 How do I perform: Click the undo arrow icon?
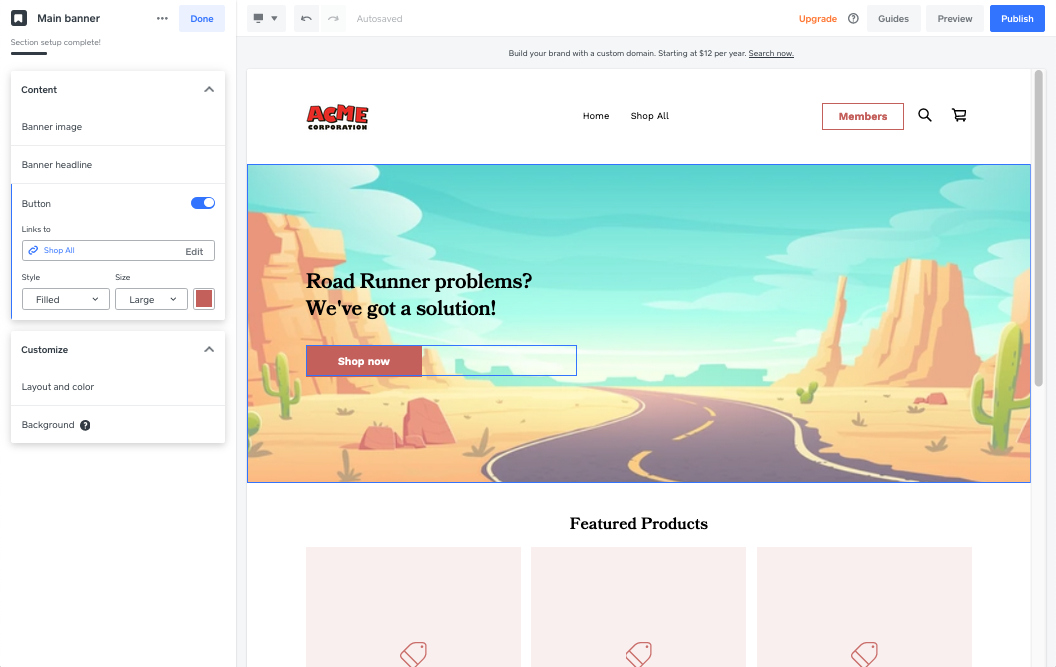[x=306, y=18]
